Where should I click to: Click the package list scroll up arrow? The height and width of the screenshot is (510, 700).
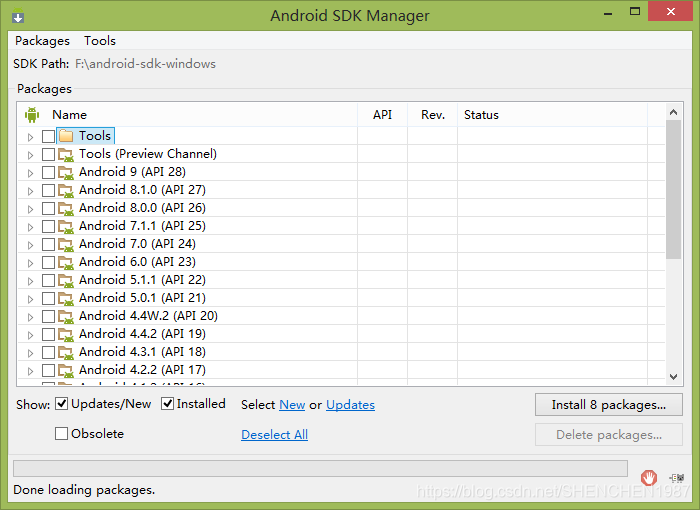tap(674, 112)
